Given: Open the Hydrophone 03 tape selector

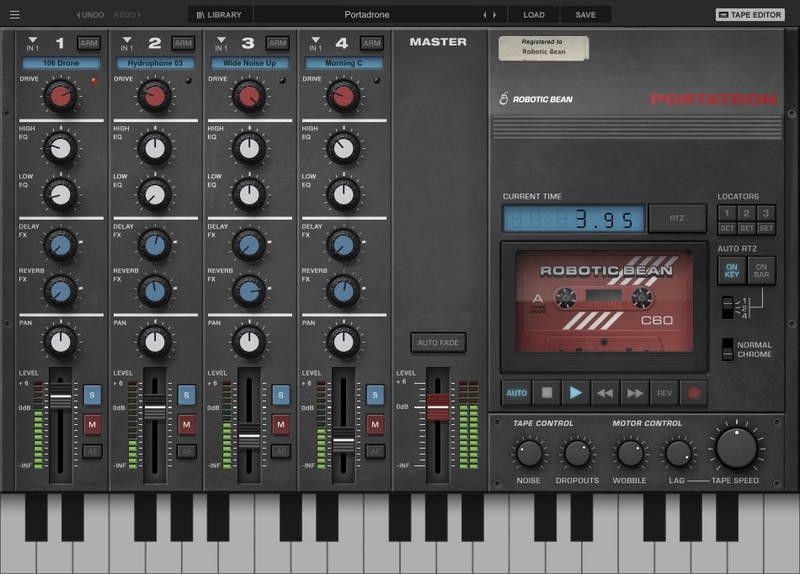Looking at the screenshot, I should pyautogui.click(x=155, y=63).
